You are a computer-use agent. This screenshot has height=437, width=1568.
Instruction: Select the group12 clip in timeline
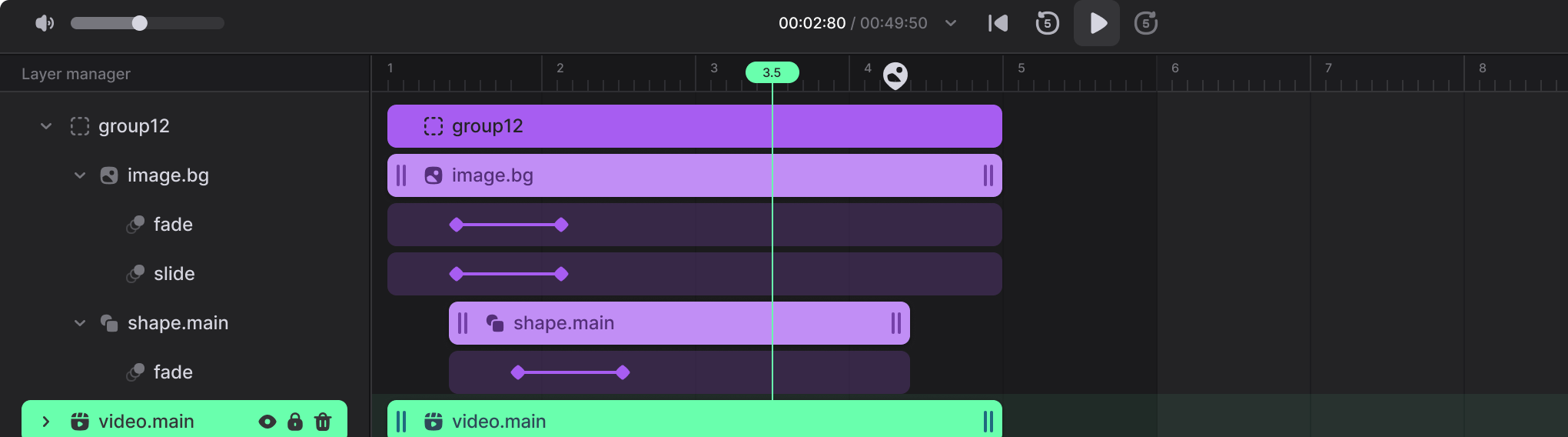695,126
